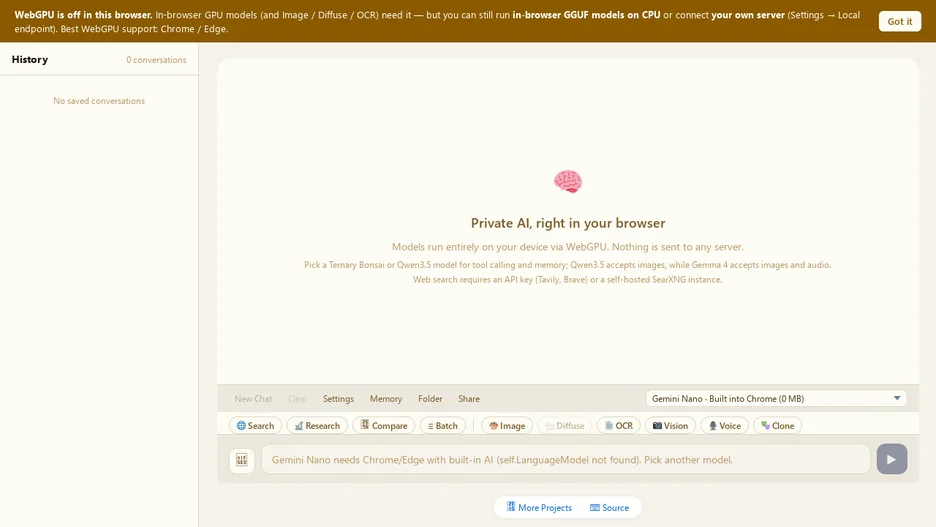
Task: Send message with the play arrow button
Action: tap(892, 459)
